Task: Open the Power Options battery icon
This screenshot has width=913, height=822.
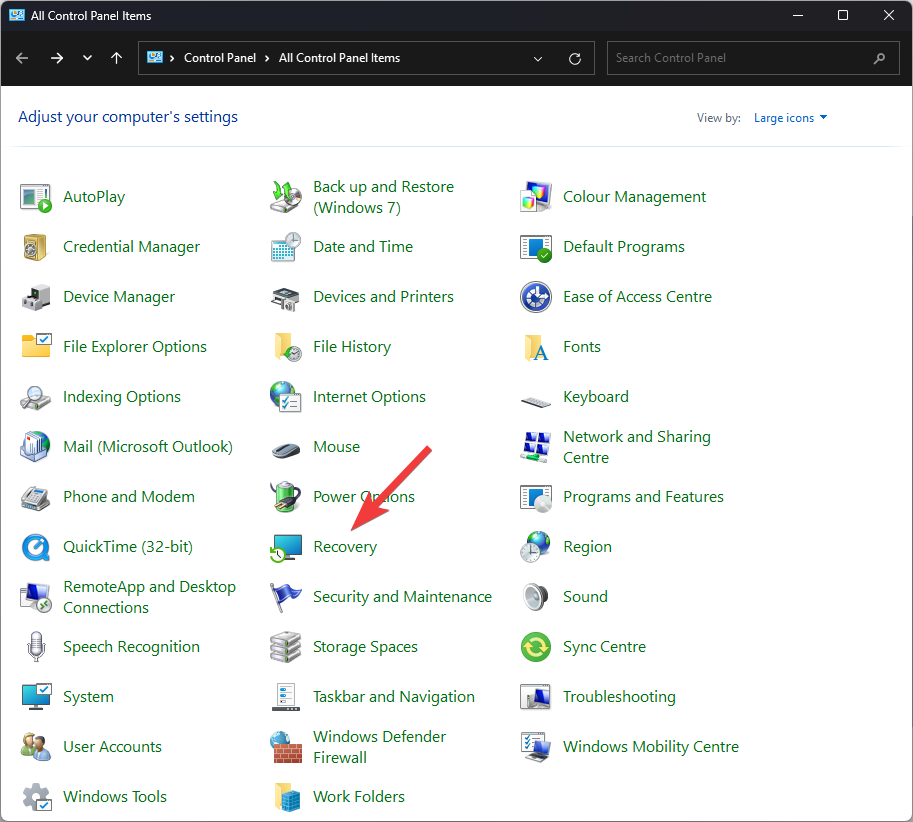Action: pyautogui.click(x=286, y=497)
